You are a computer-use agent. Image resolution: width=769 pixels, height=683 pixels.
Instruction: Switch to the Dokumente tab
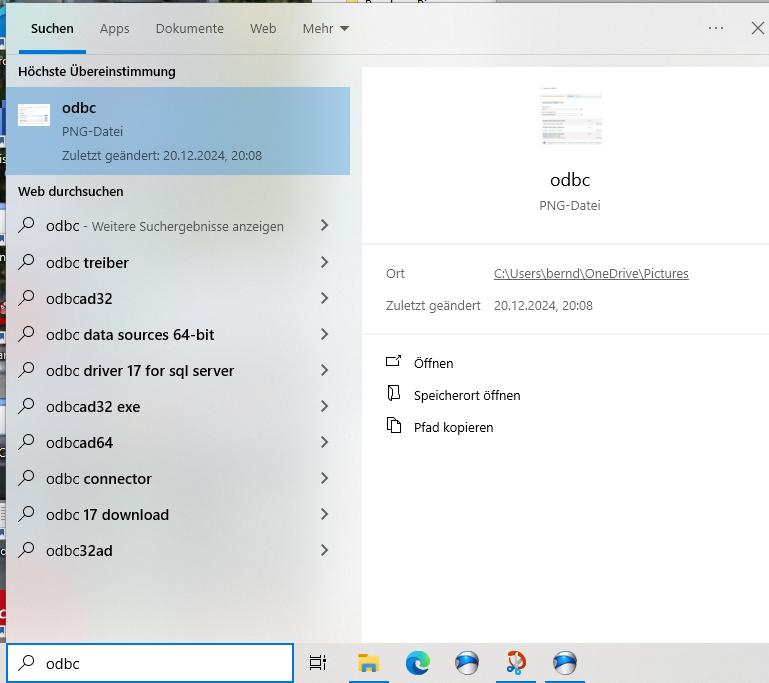tap(189, 28)
